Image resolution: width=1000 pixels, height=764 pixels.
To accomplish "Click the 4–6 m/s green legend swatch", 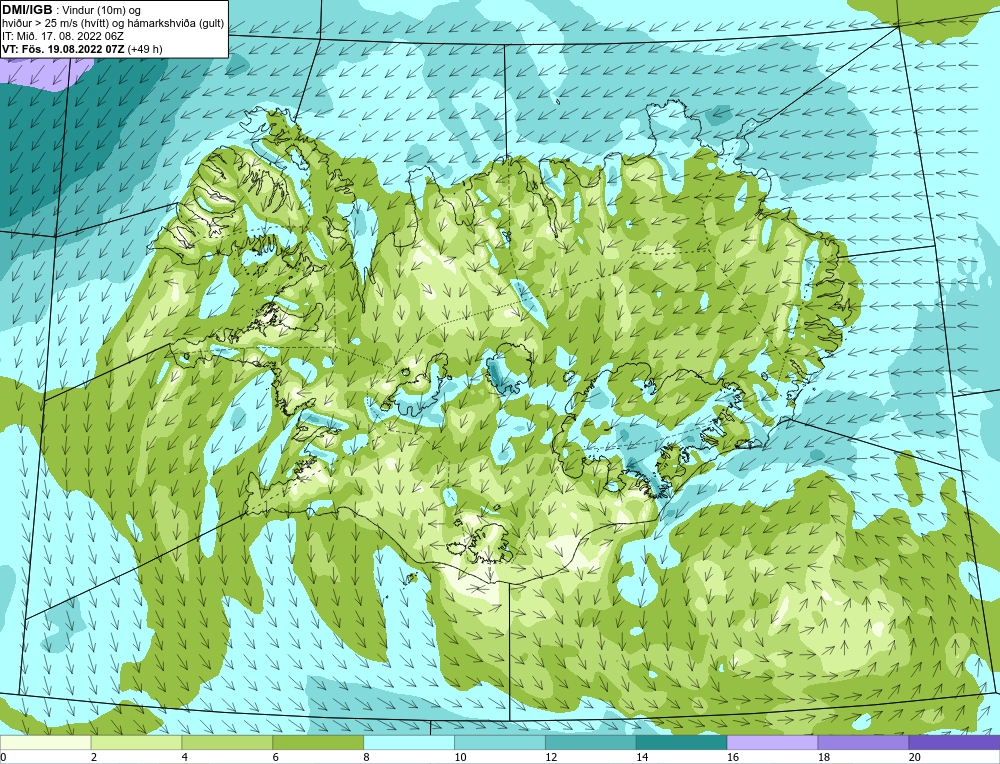I will point(227,743).
